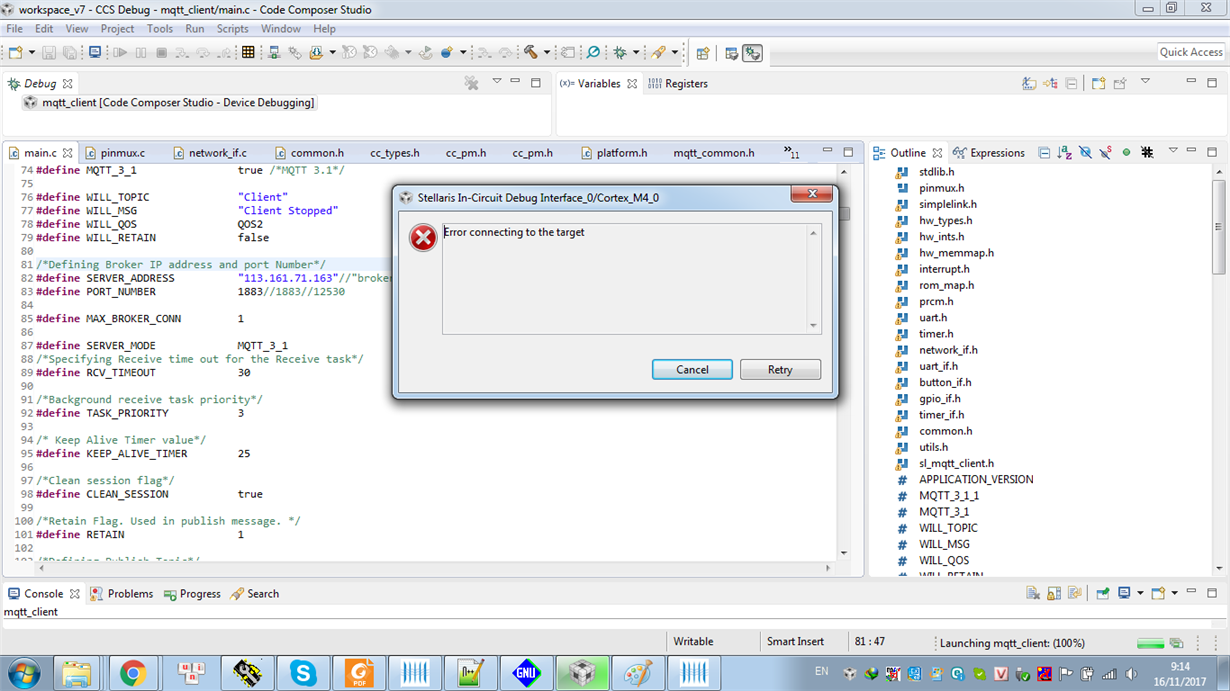Switch to the CCS Debug perspective icon

752,52
